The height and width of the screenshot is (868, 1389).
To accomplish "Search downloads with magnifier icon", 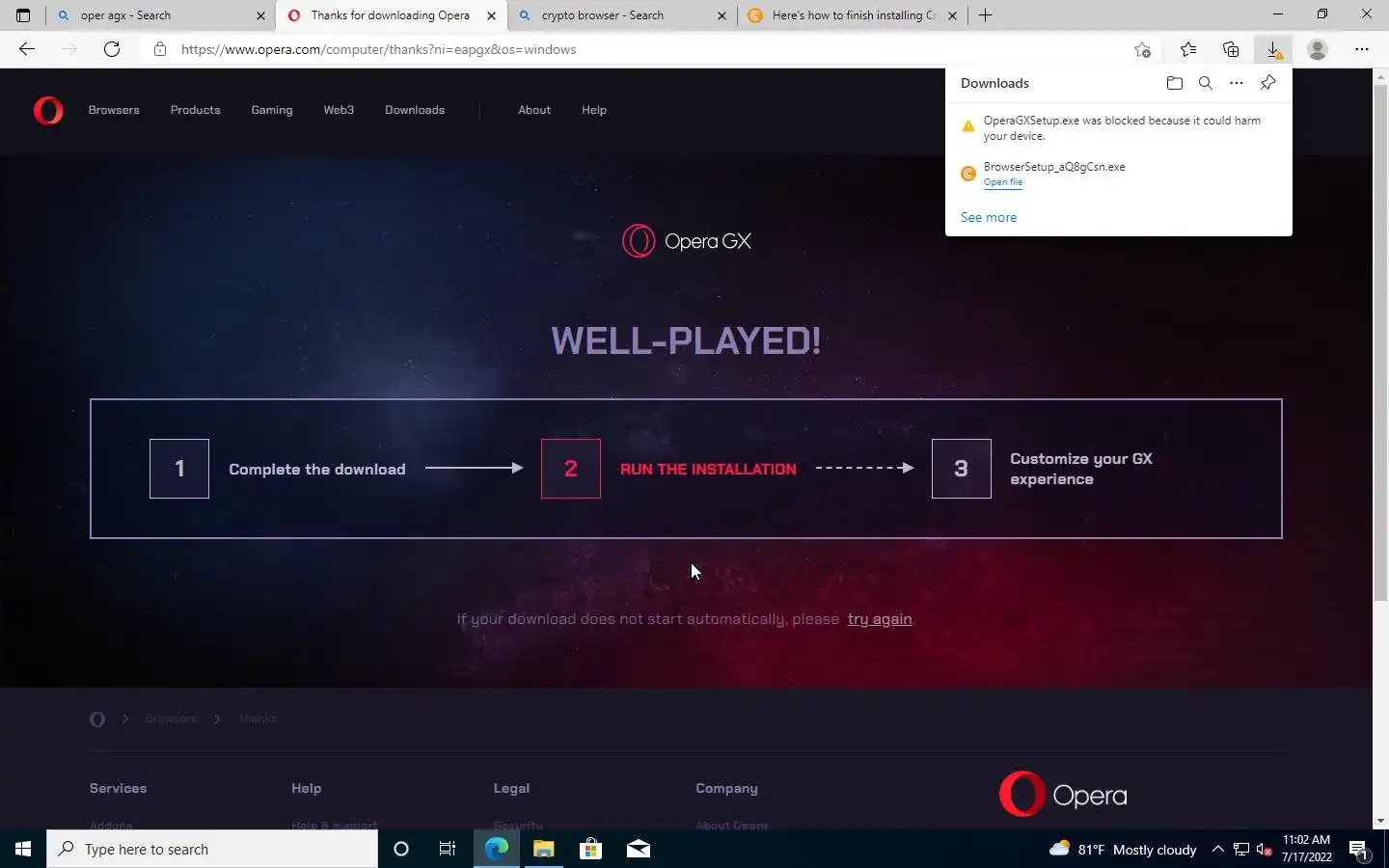I will point(1206,83).
